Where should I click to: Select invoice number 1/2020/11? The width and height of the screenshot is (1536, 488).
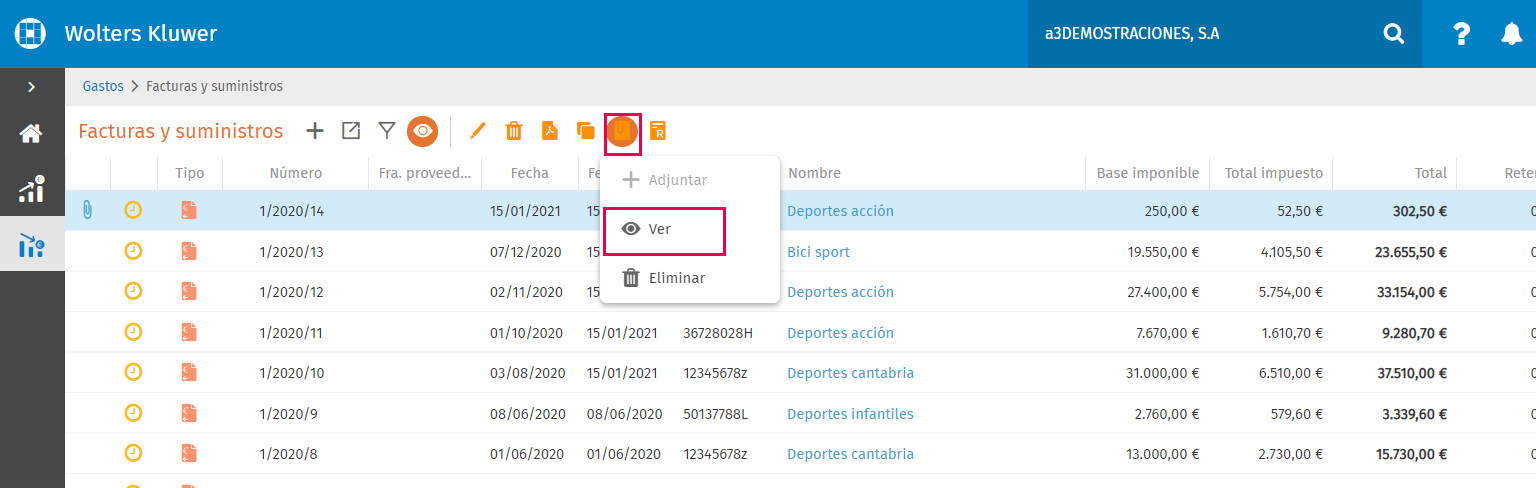[291, 333]
